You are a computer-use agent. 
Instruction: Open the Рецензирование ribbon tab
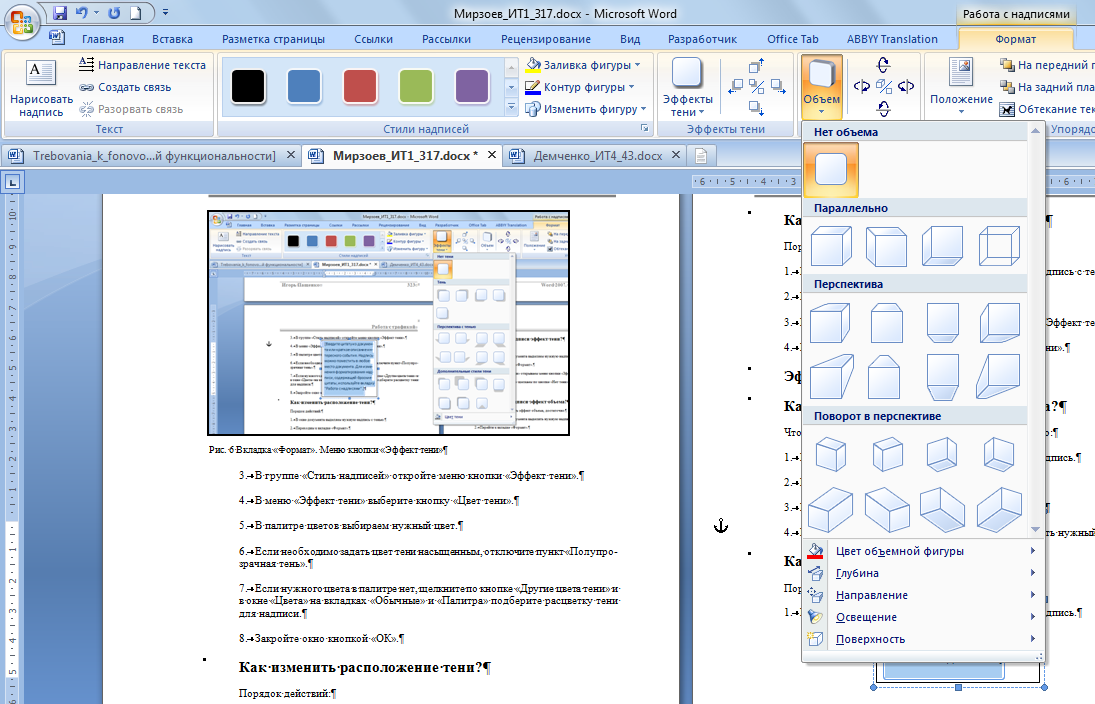pyautogui.click(x=545, y=39)
